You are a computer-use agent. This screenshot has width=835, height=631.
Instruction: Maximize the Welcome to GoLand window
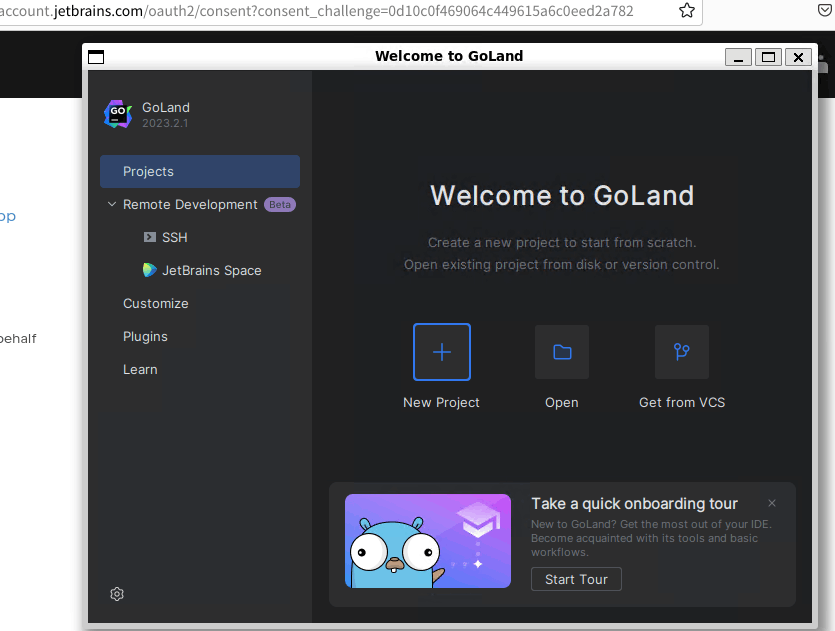click(x=768, y=57)
